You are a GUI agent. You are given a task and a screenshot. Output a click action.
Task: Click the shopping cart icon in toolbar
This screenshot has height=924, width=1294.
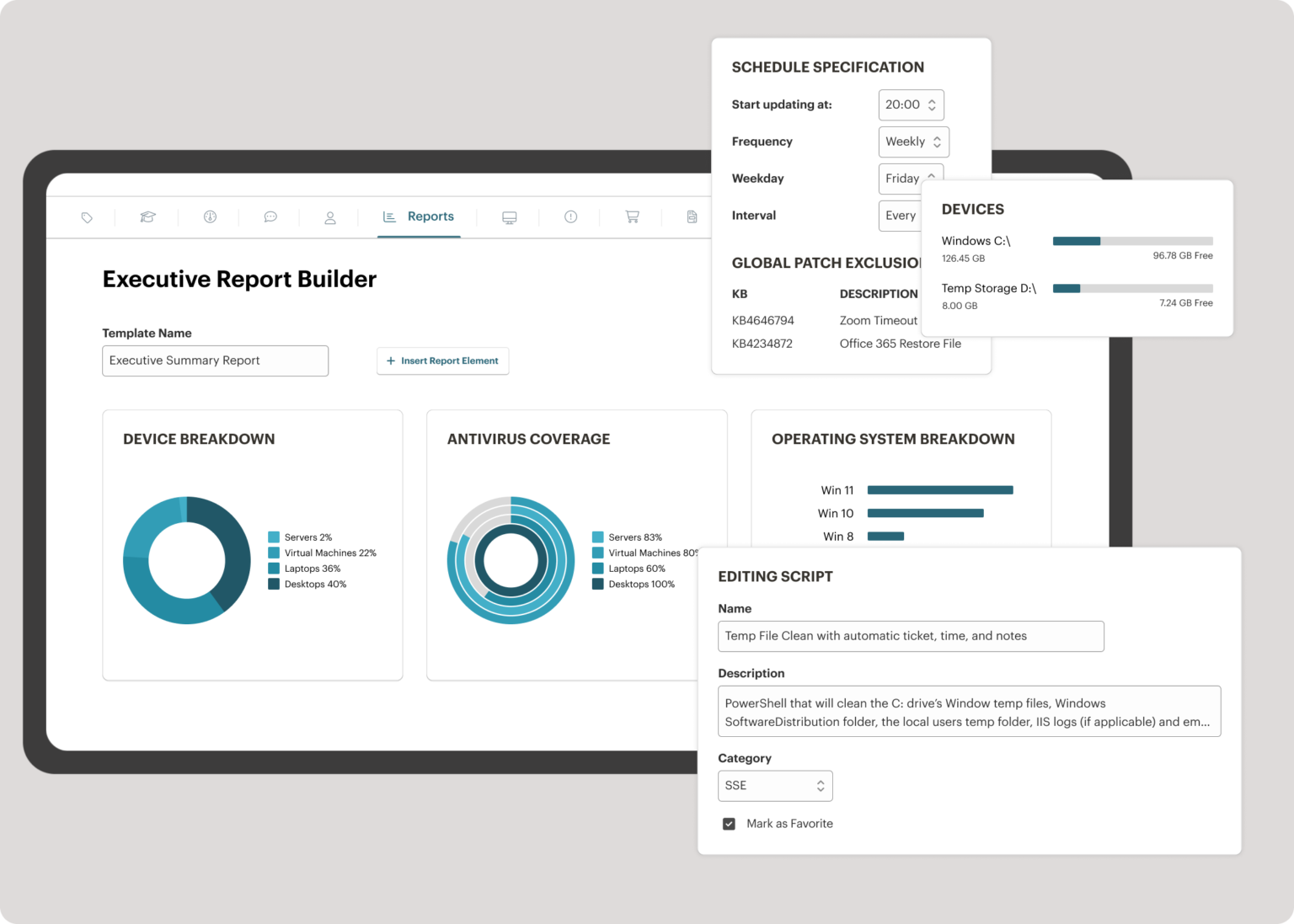coord(632,216)
